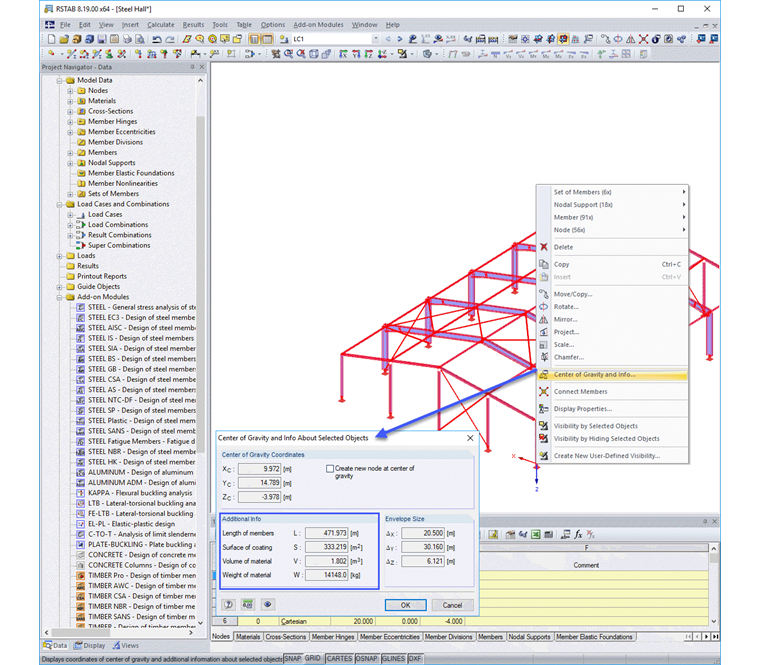The height and width of the screenshot is (665, 760).
Task: Click the eye view icon in dialog
Action: click(x=267, y=604)
